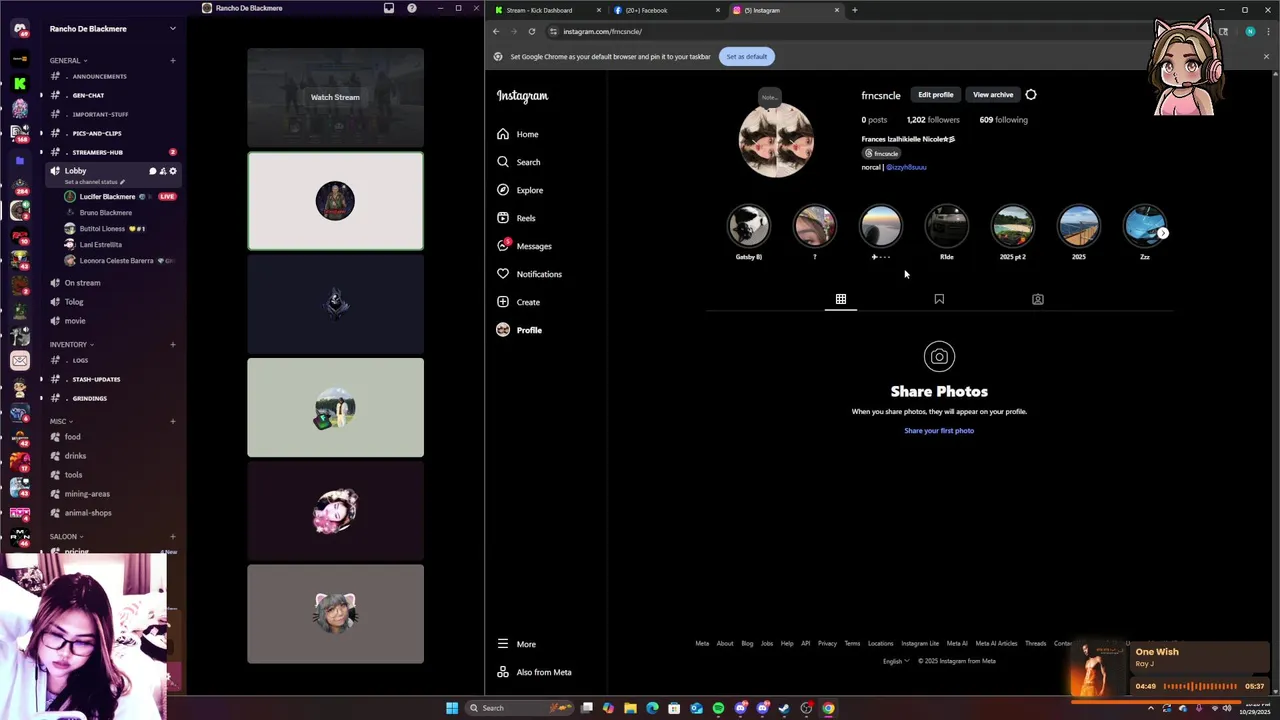
Task: Select the Posts grid tab
Action: coord(841,299)
